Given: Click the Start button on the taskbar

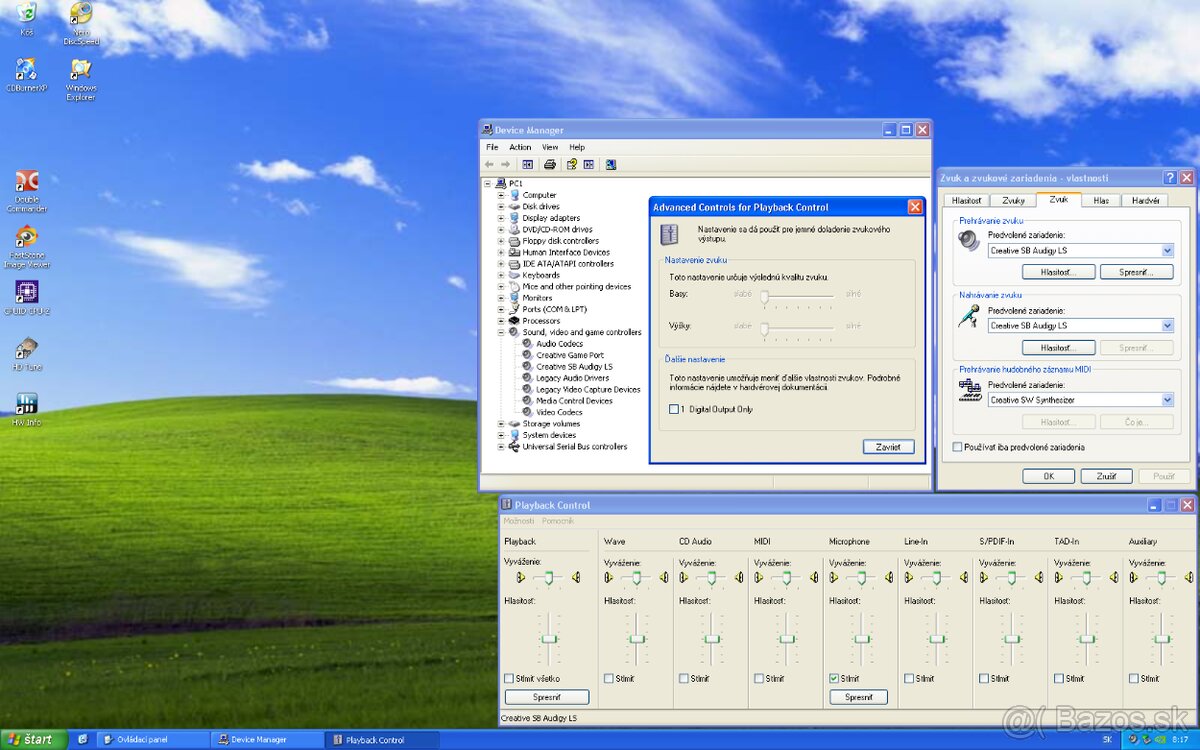Looking at the screenshot, I should [x=33, y=740].
